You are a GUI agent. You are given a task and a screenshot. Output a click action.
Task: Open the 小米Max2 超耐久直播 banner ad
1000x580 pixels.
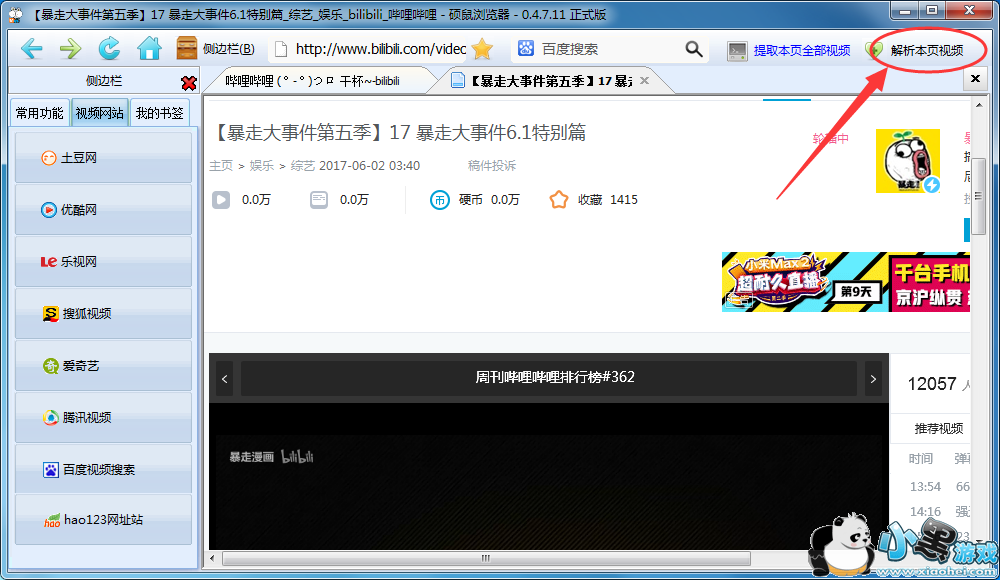point(846,282)
